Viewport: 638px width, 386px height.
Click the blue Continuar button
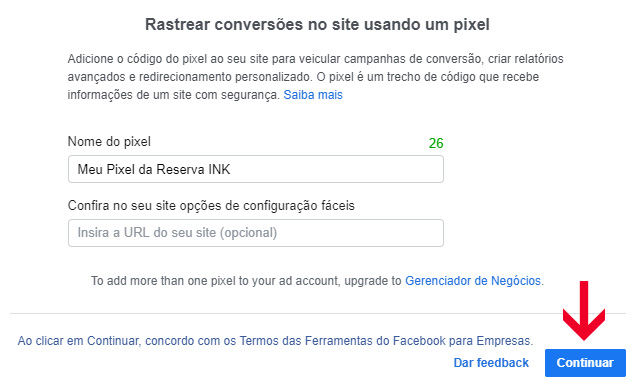tap(585, 362)
